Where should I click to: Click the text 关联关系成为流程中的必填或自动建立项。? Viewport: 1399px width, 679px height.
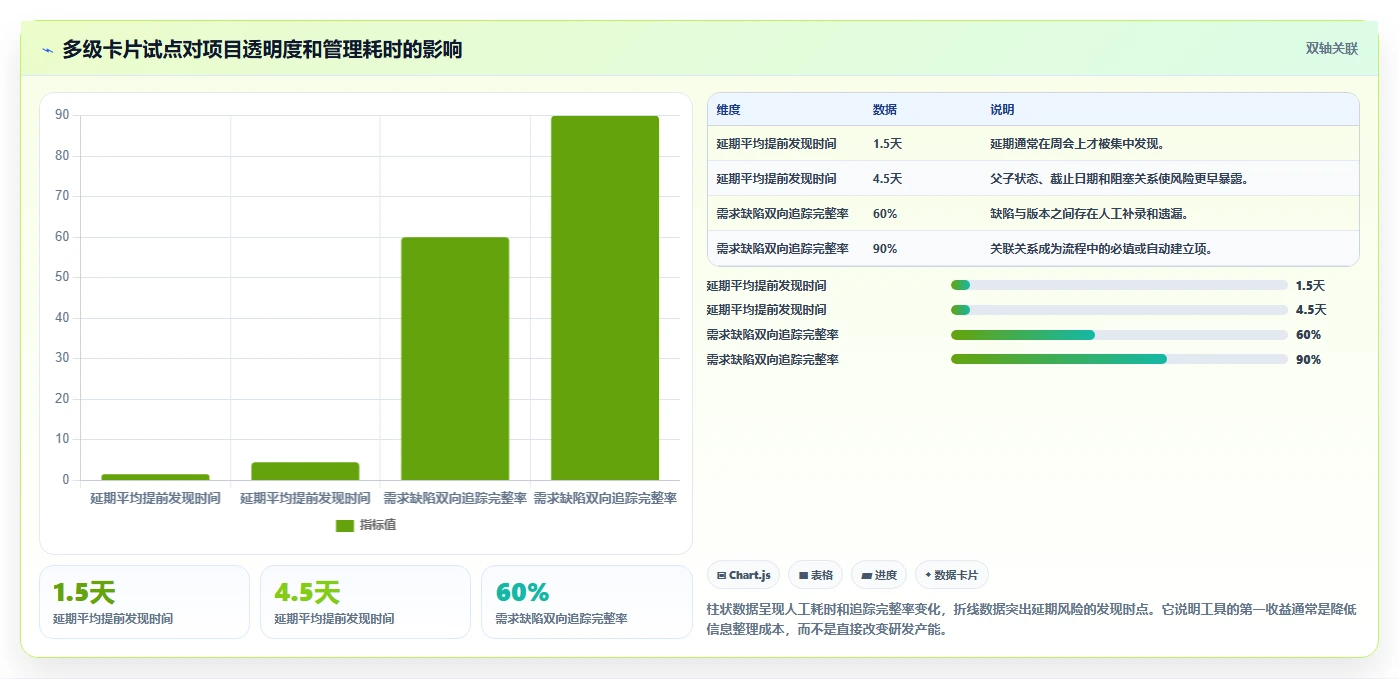(x=1101, y=249)
